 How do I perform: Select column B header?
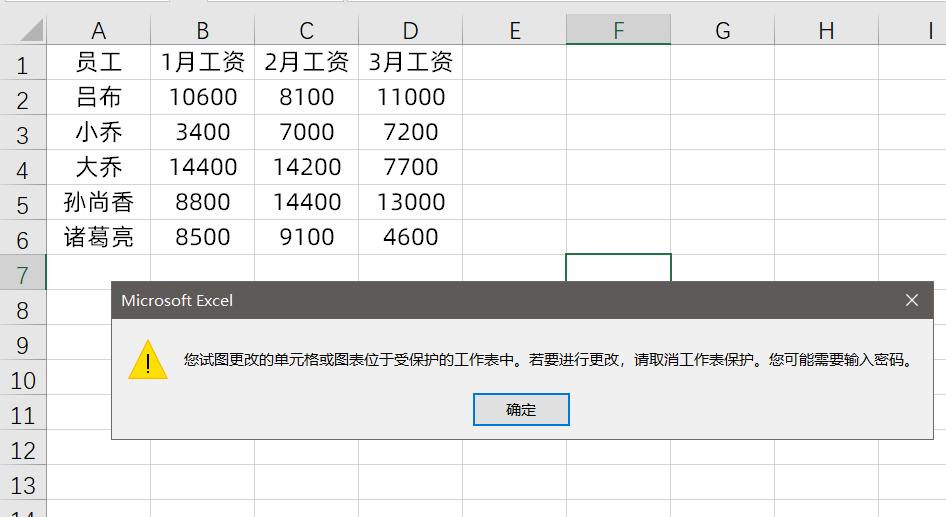coord(203,30)
